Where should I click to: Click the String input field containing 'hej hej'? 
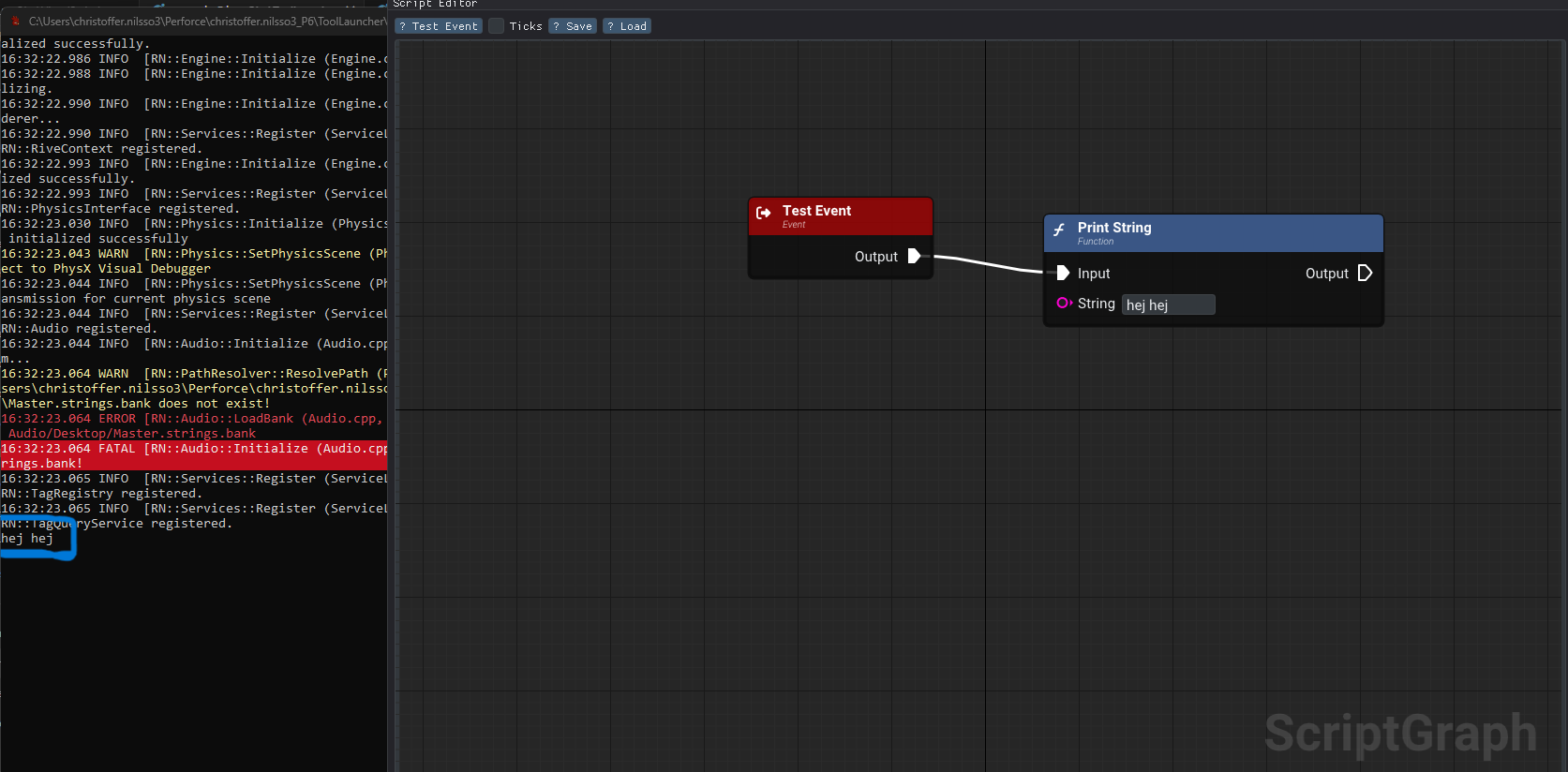click(x=1168, y=304)
